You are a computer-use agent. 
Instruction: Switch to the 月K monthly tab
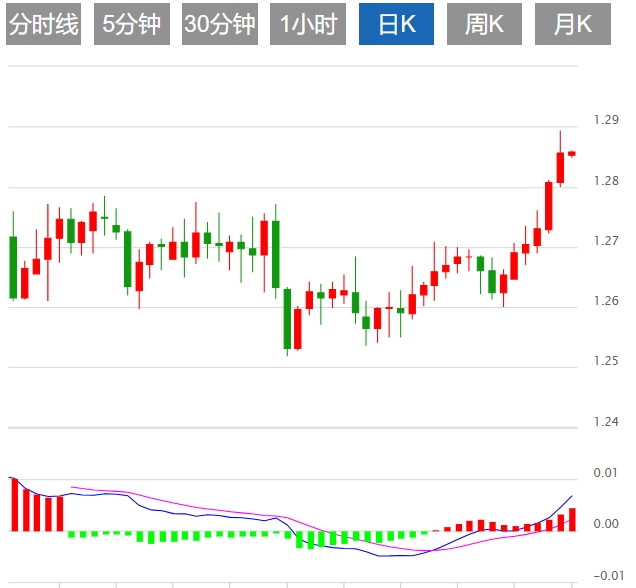[x=573, y=24]
